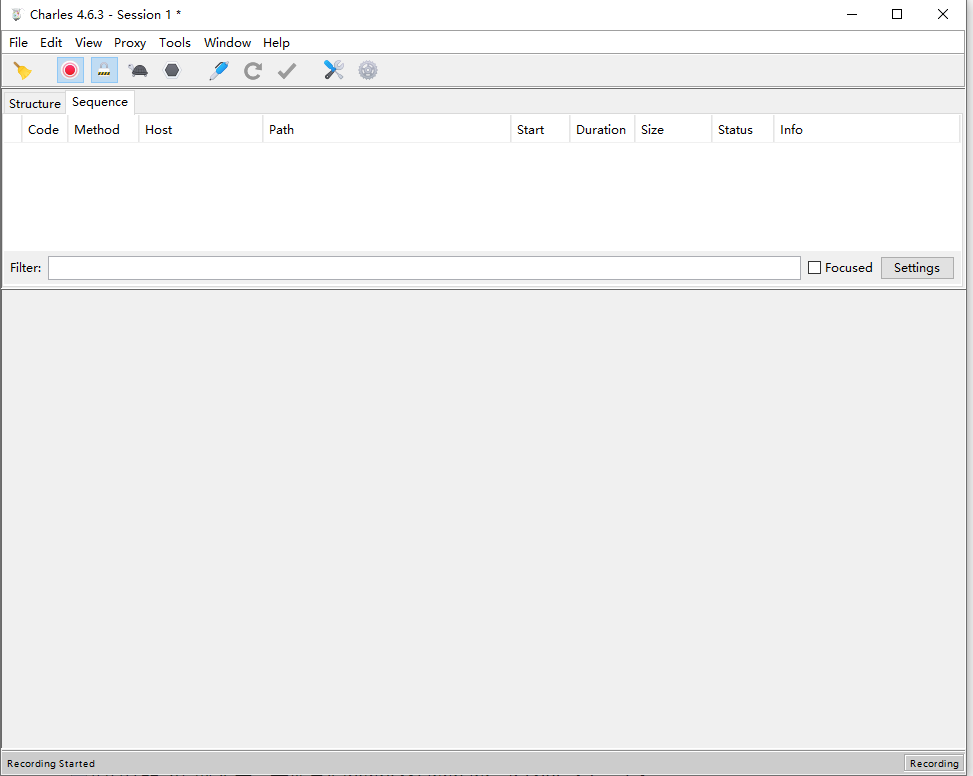This screenshot has height=776, width=973.
Task: Open the Tools menu
Action: pos(175,43)
